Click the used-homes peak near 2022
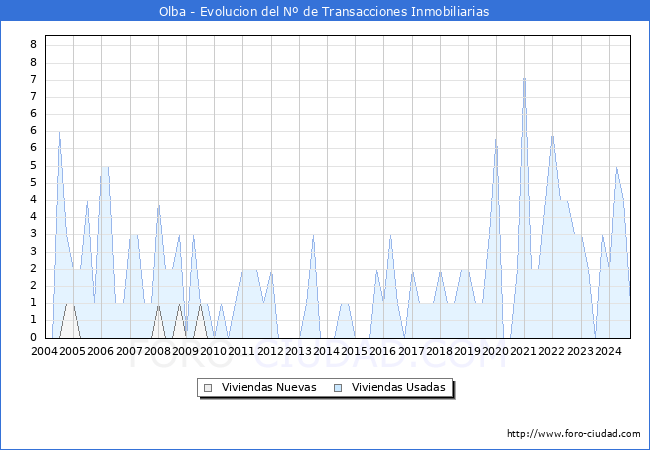This screenshot has height=450, width=650. [x=552, y=136]
